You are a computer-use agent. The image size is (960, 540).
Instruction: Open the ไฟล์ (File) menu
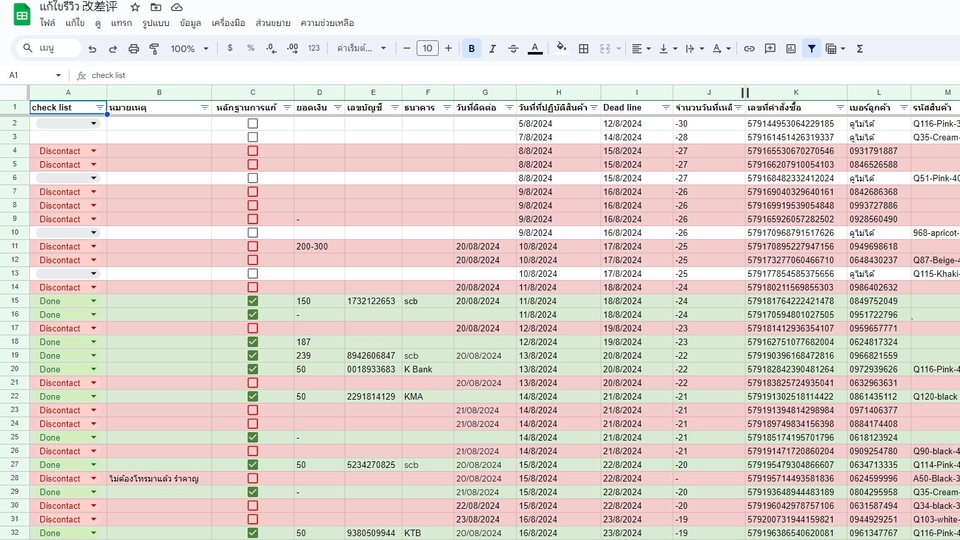[x=47, y=23]
